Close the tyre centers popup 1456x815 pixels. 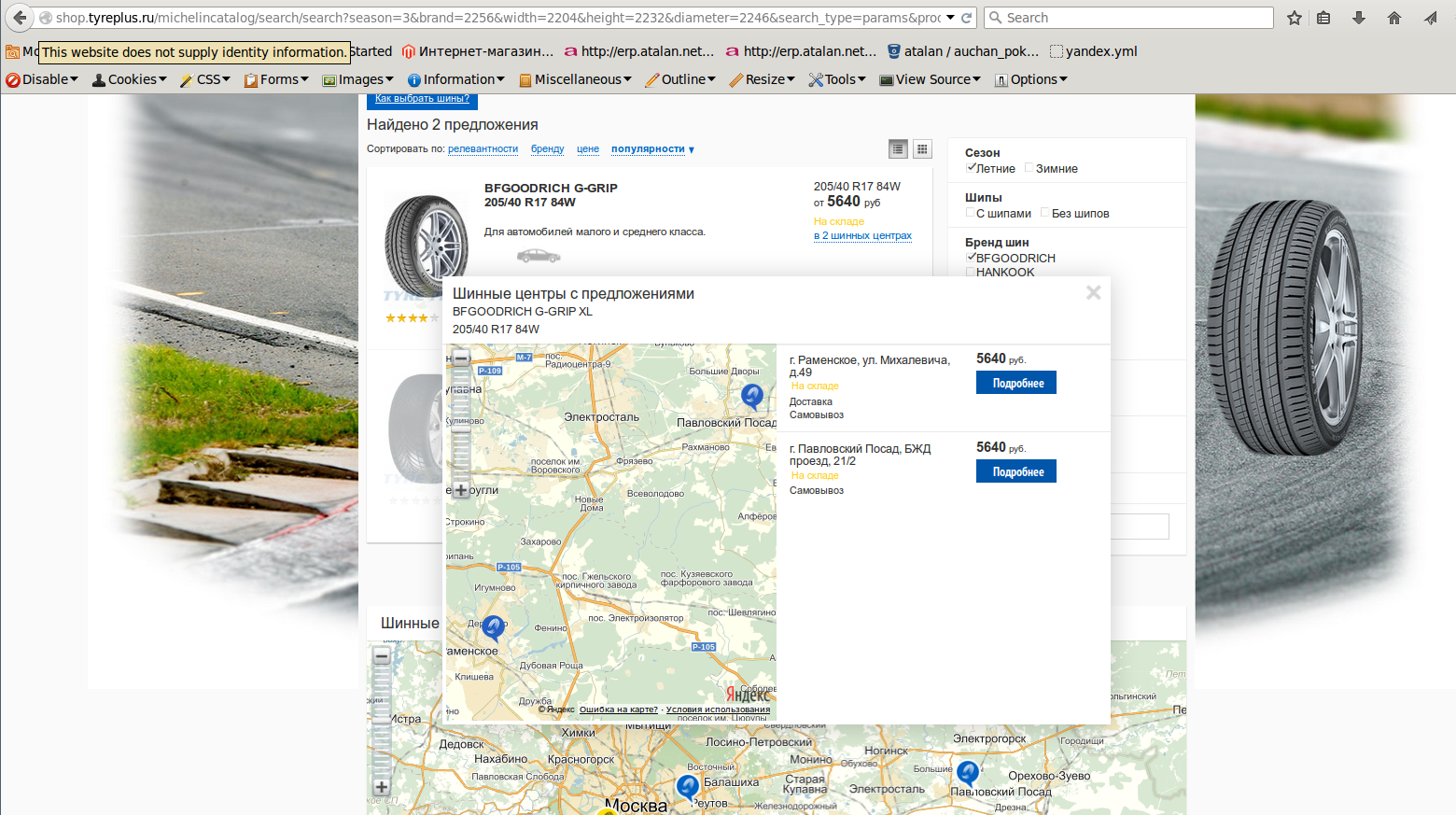click(1094, 293)
